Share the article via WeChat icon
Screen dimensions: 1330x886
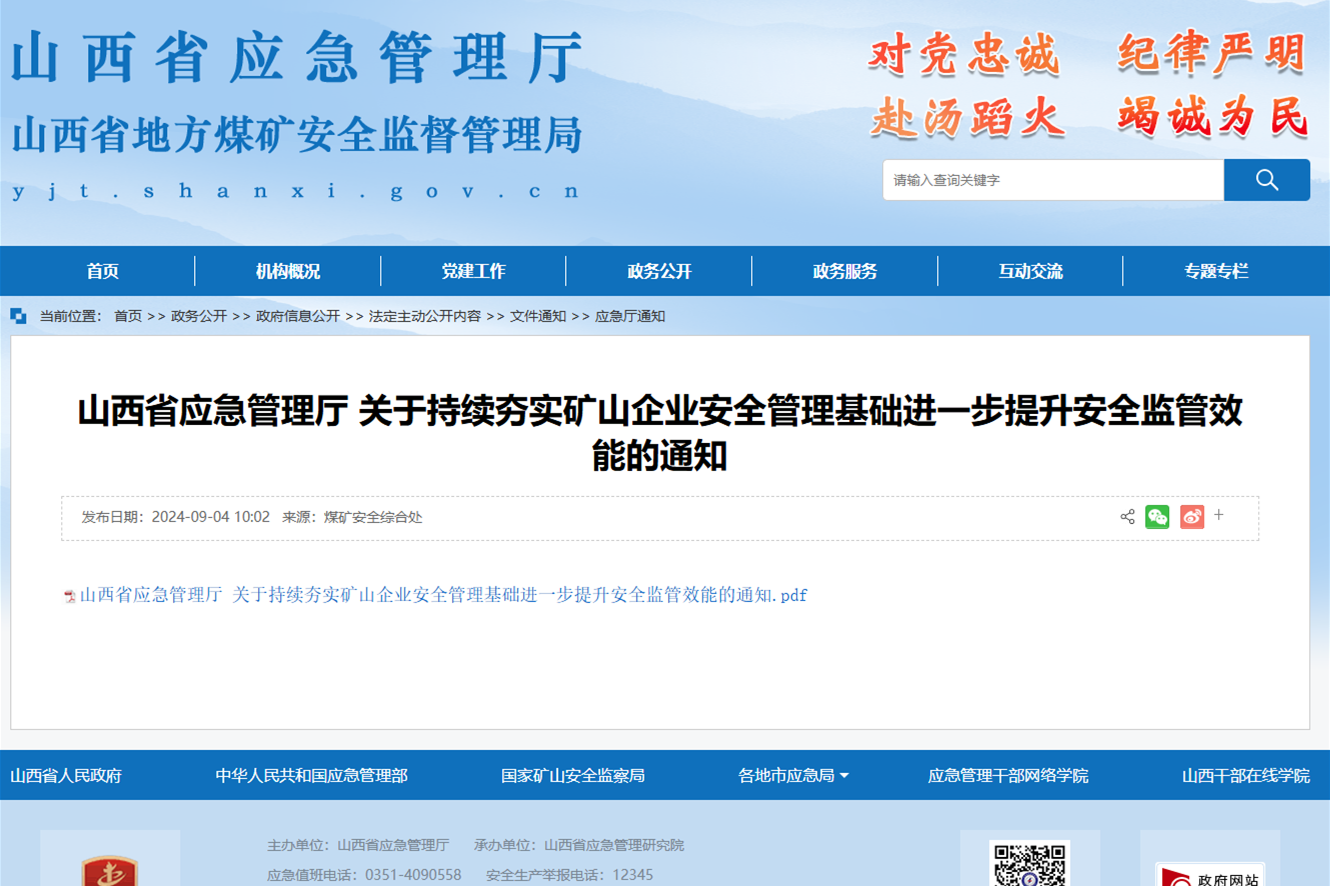click(1157, 516)
